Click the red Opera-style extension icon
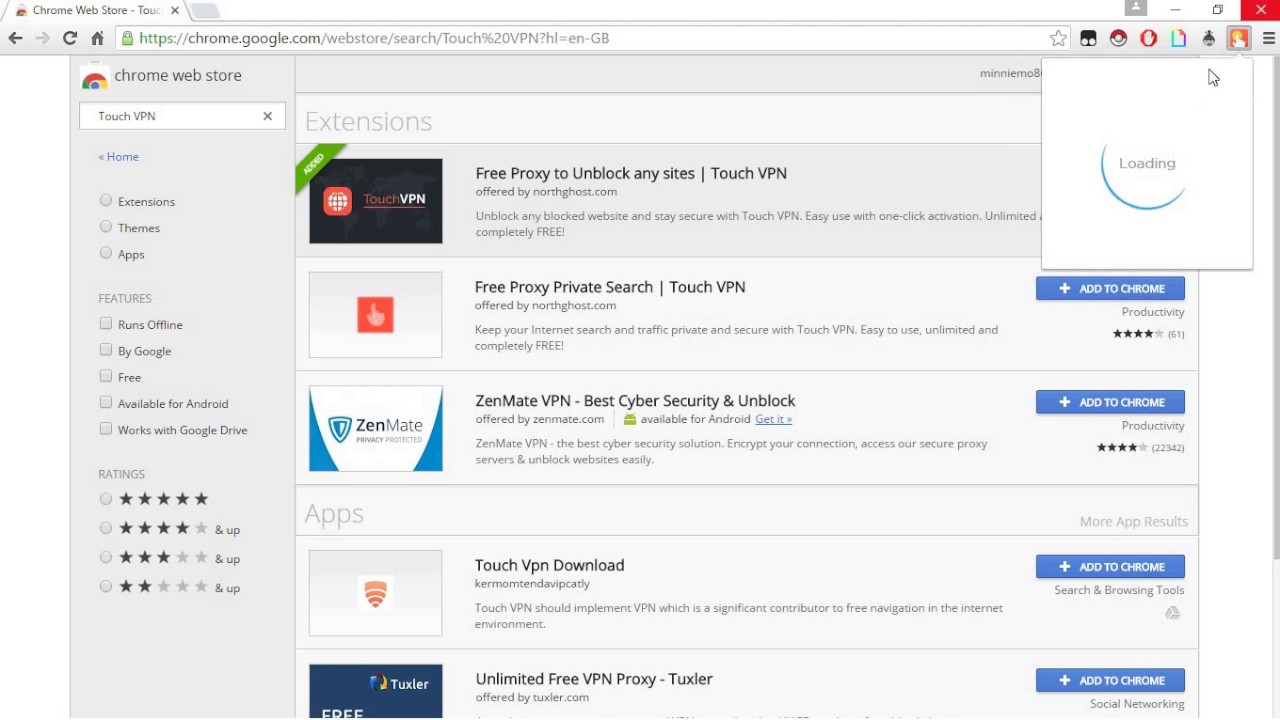This screenshot has width=1280, height=720. [x=1148, y=38]
